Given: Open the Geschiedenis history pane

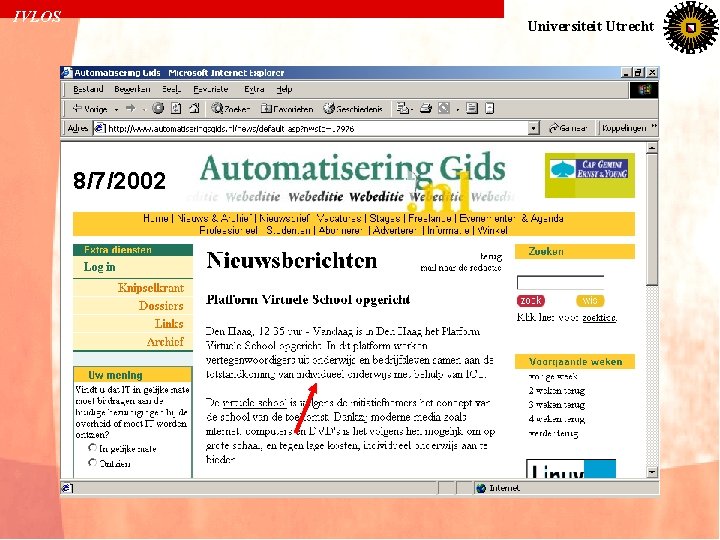Looking at the screenshot, I should pos(353,109).
